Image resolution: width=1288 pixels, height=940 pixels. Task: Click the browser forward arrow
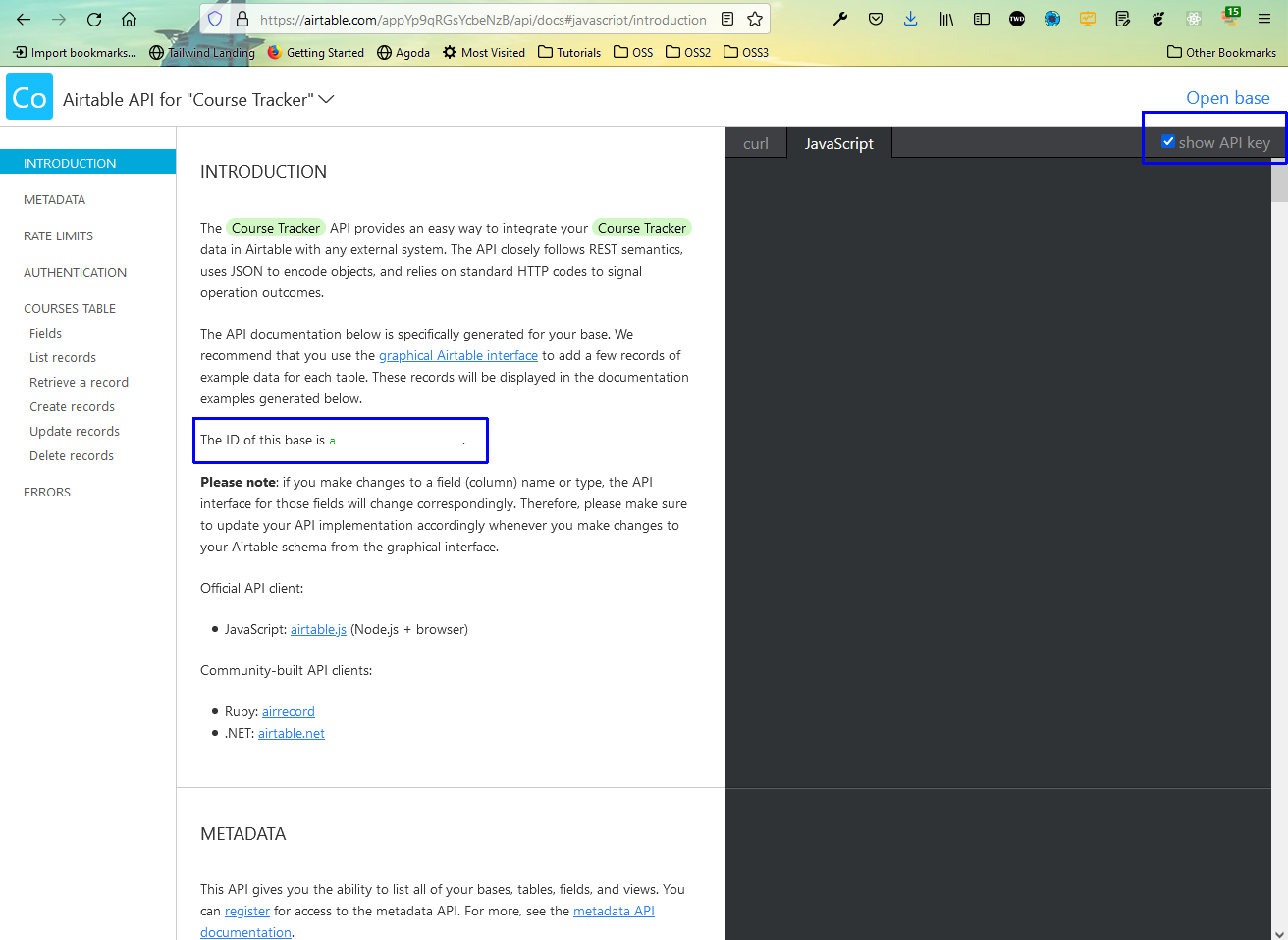(59, 20)
